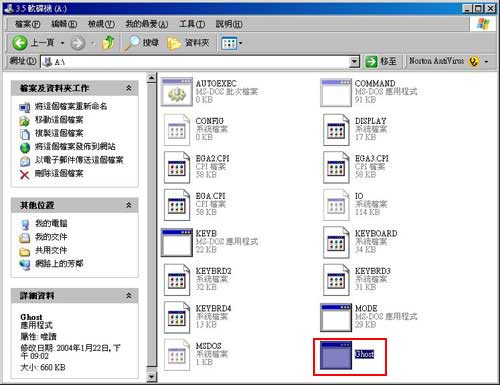Select the MSDOS system file icon
500x385 pixels.
click(x=177, y=355)
